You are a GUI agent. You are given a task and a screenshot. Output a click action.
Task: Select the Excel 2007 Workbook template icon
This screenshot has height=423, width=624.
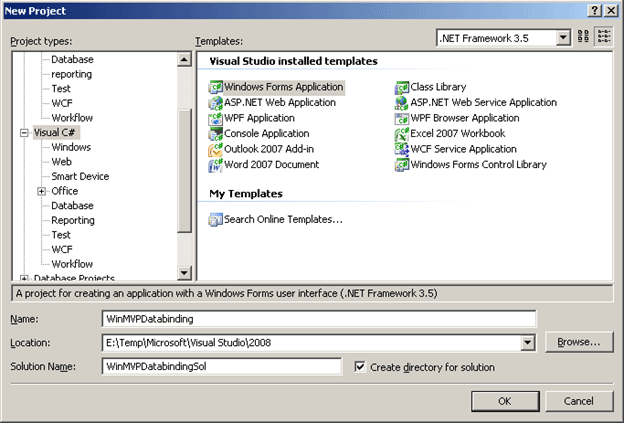coord(402,134)
